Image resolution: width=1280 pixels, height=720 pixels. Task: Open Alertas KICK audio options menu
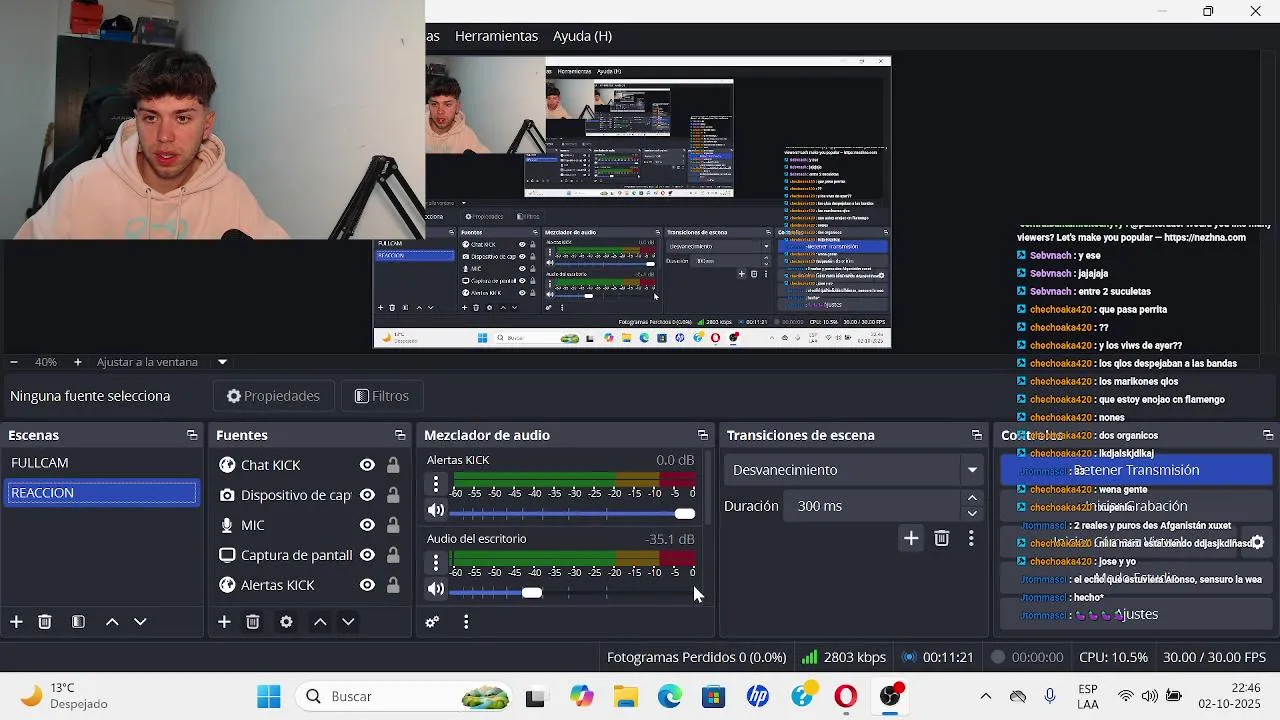436,483
